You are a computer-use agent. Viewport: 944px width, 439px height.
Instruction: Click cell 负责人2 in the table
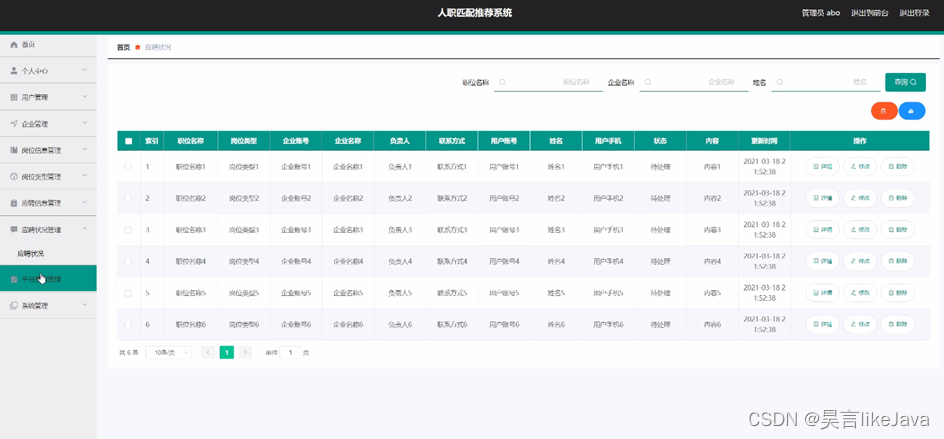click(400, 198)
